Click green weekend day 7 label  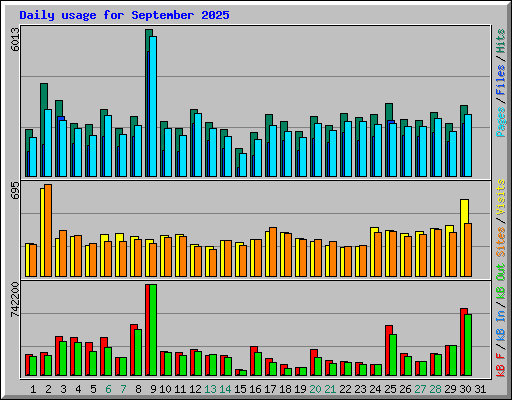123,389
